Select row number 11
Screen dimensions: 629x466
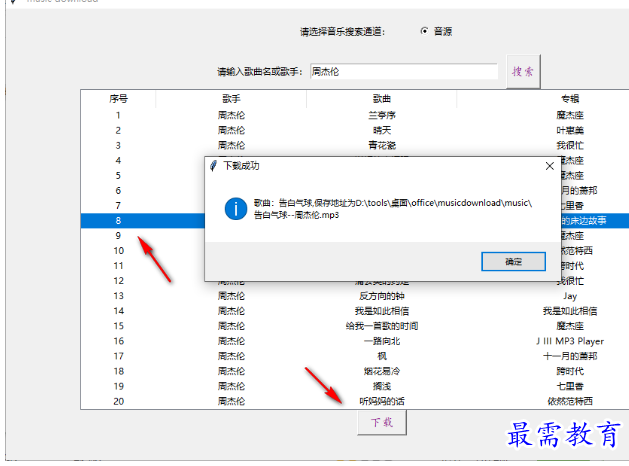coord(118,266)
